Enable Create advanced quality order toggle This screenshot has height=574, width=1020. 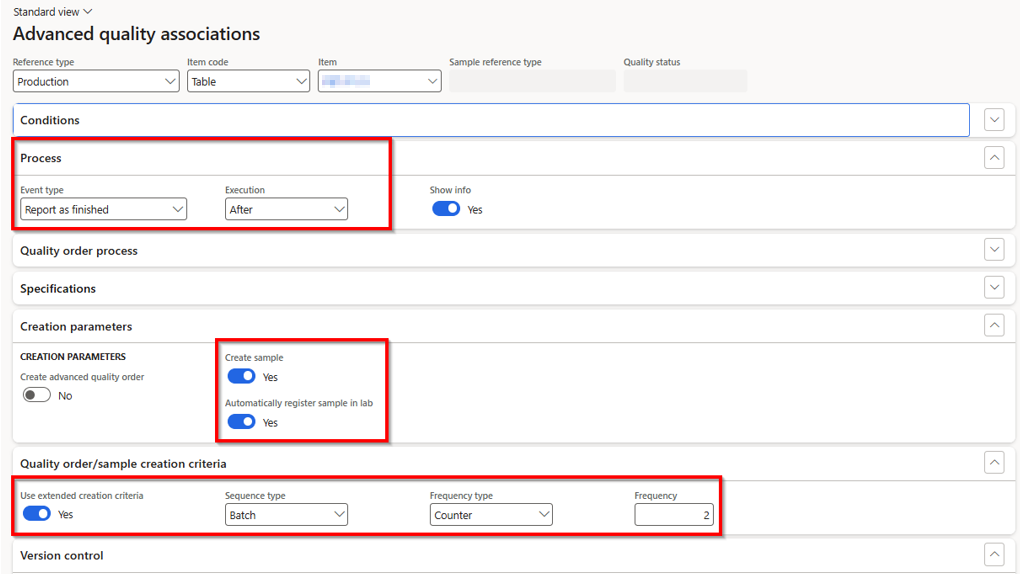[x=37, y=395]
